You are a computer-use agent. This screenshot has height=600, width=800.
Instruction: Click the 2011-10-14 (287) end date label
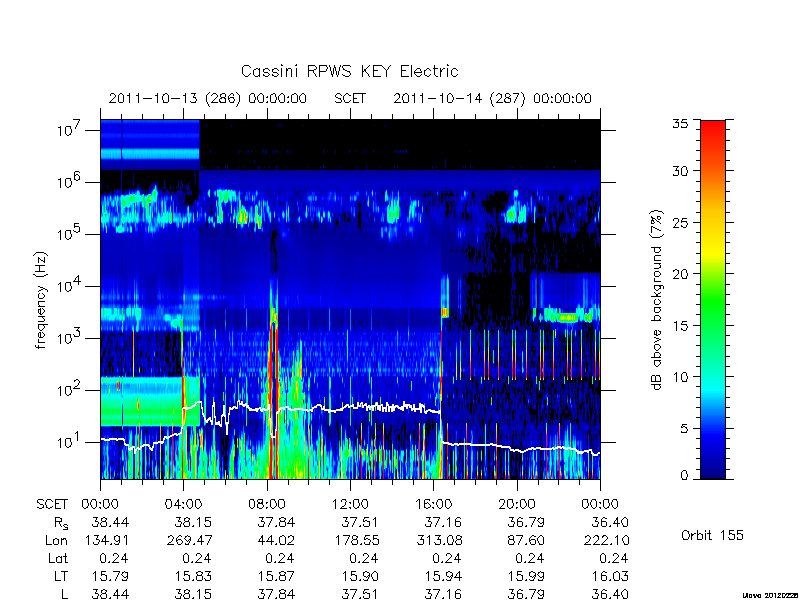[492, 98]
